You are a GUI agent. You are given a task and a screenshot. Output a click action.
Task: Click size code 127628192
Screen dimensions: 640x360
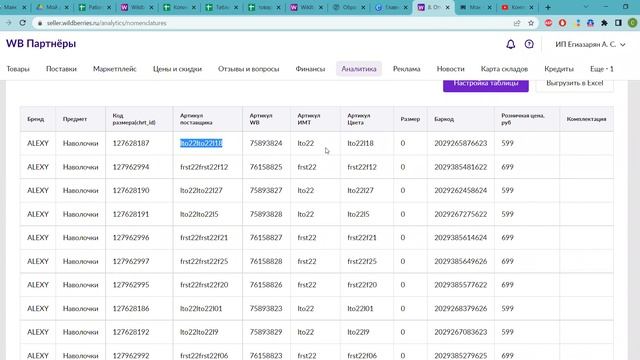pyautogui.click(x=131, y=332)
